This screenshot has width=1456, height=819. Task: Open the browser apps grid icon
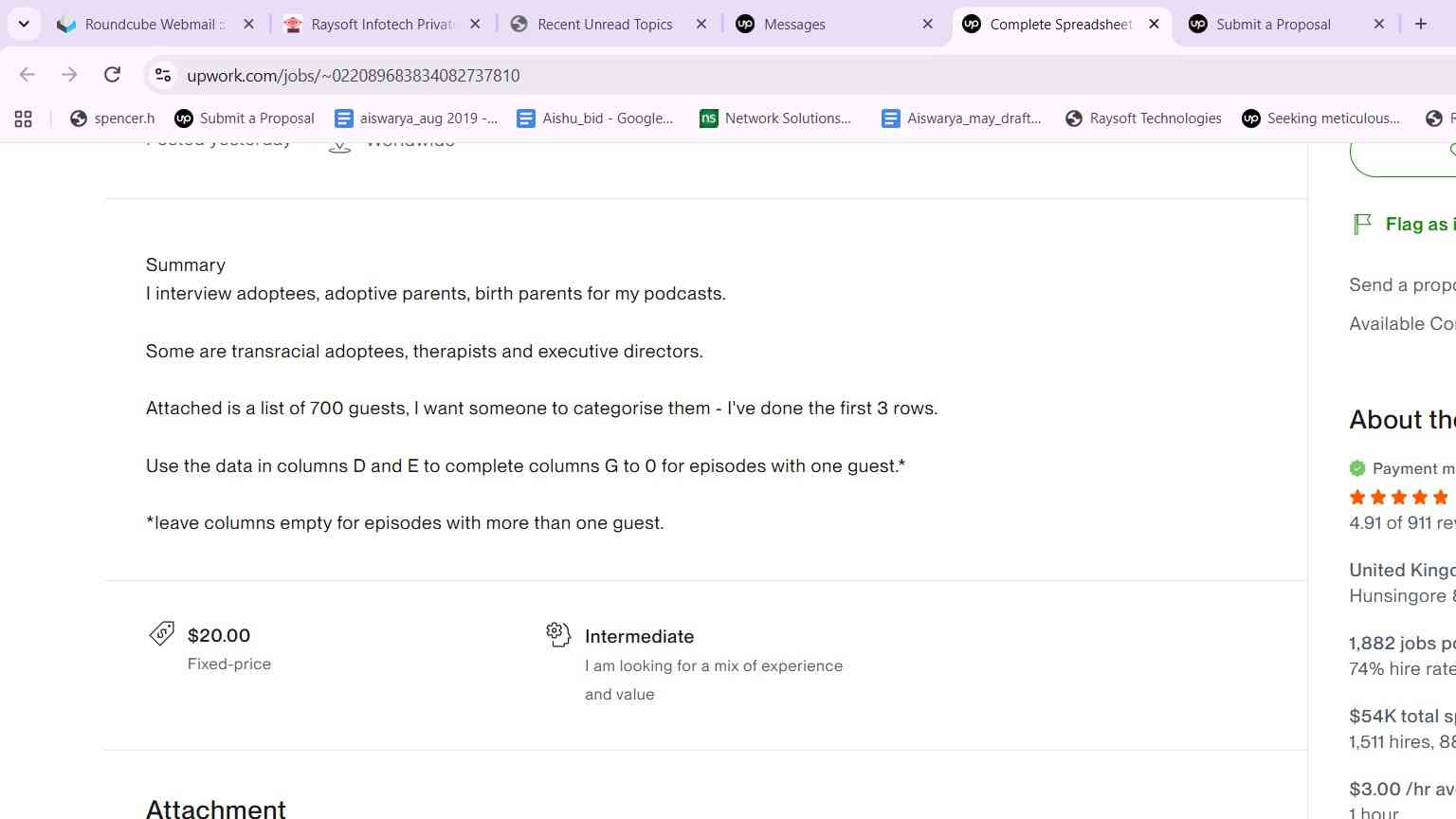pyautogui.click(x=24, y=118)
